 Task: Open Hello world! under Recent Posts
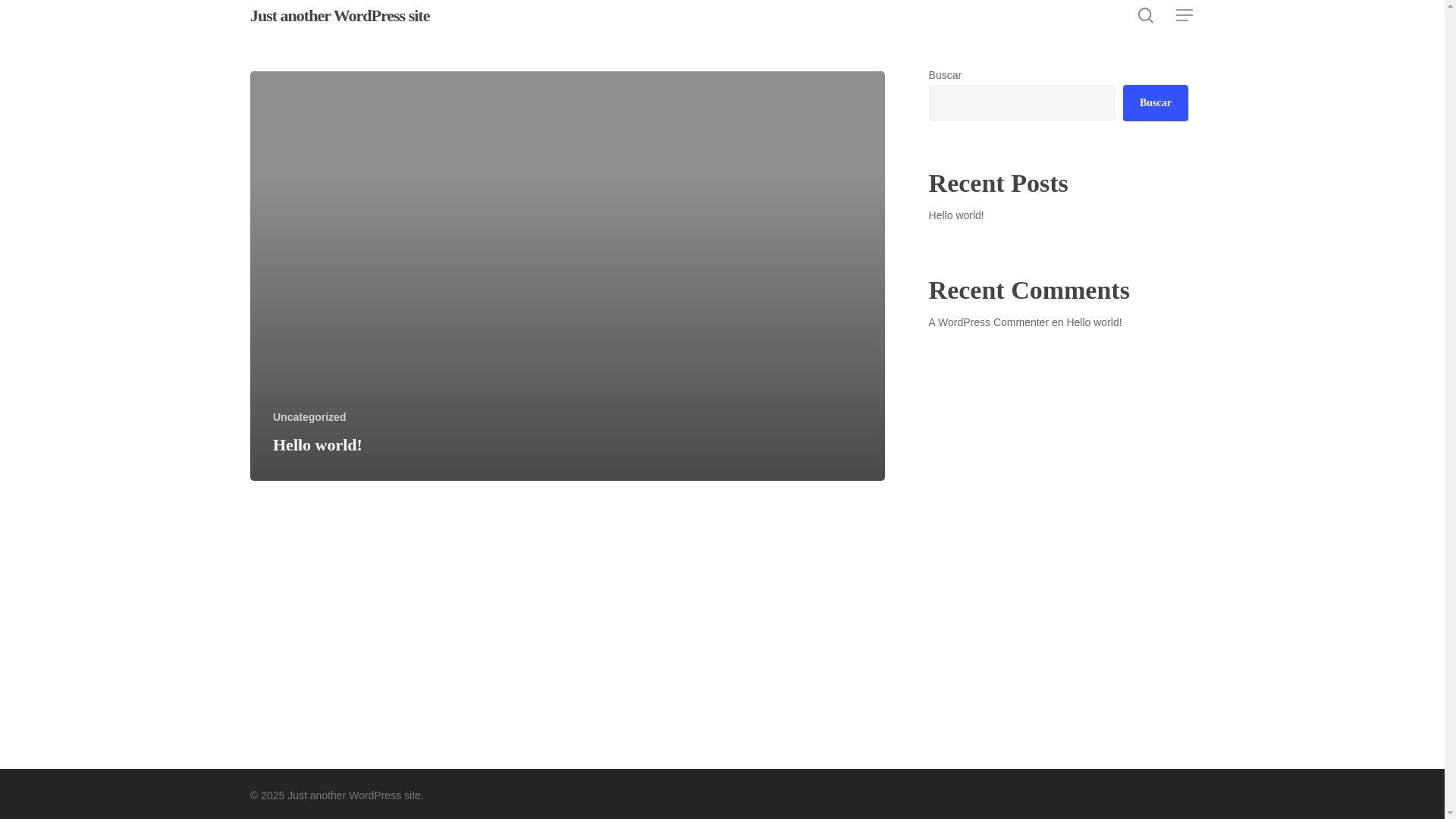955,215
